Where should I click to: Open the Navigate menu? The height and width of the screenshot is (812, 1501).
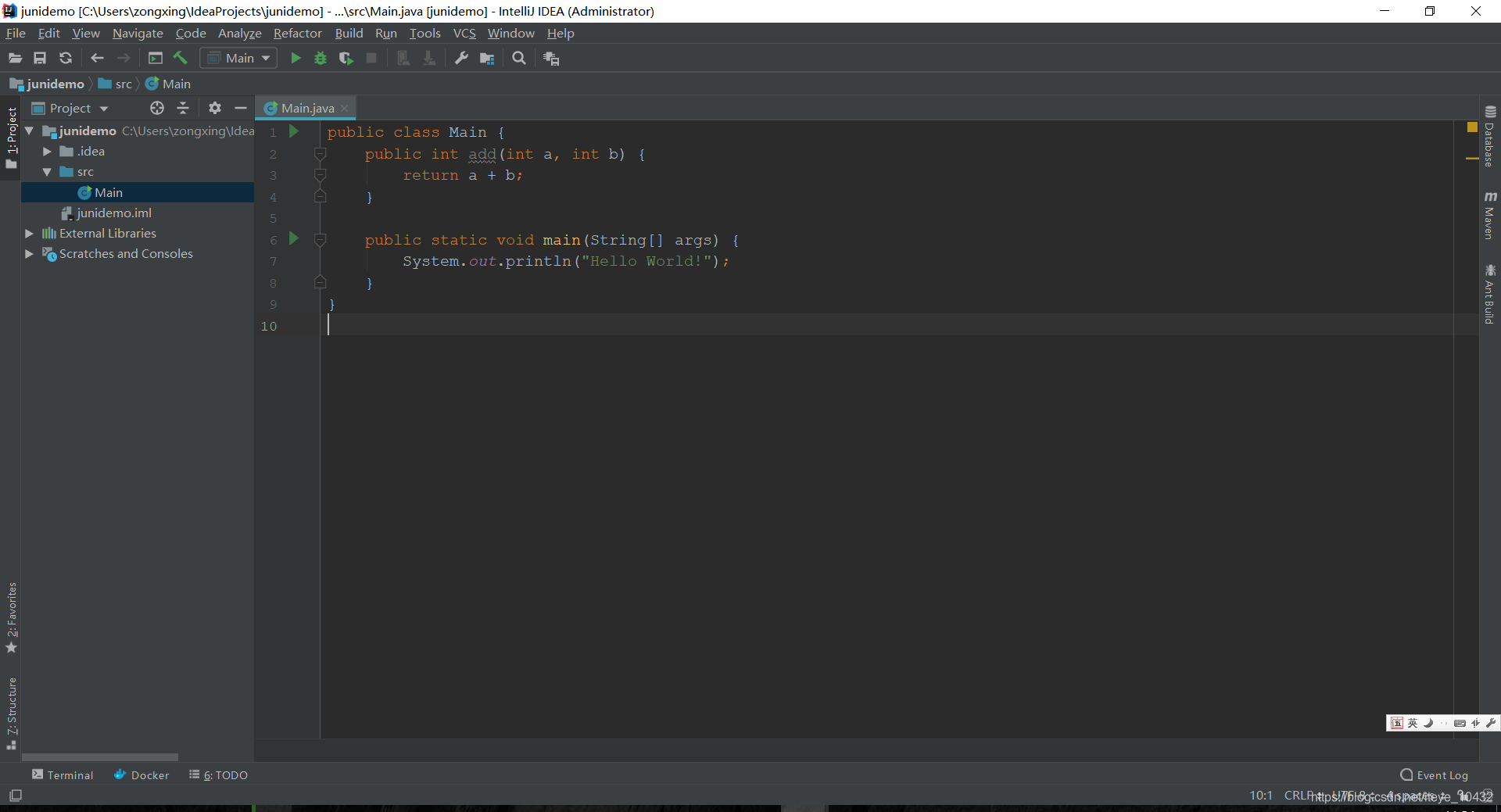[138, 33]
